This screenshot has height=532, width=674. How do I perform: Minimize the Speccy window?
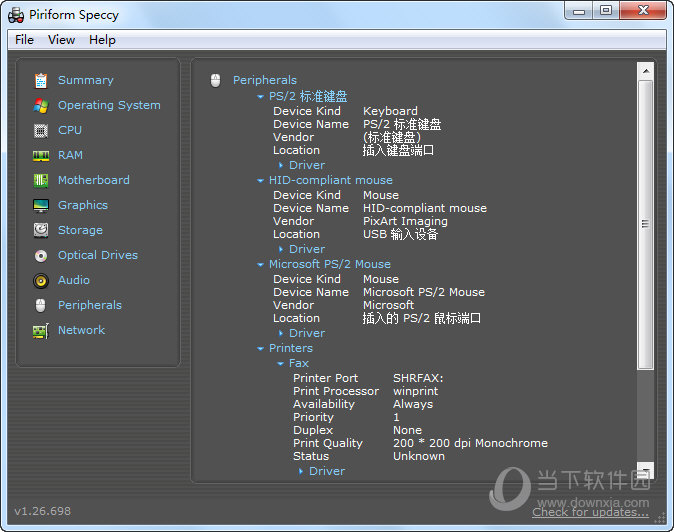[579, 10]
